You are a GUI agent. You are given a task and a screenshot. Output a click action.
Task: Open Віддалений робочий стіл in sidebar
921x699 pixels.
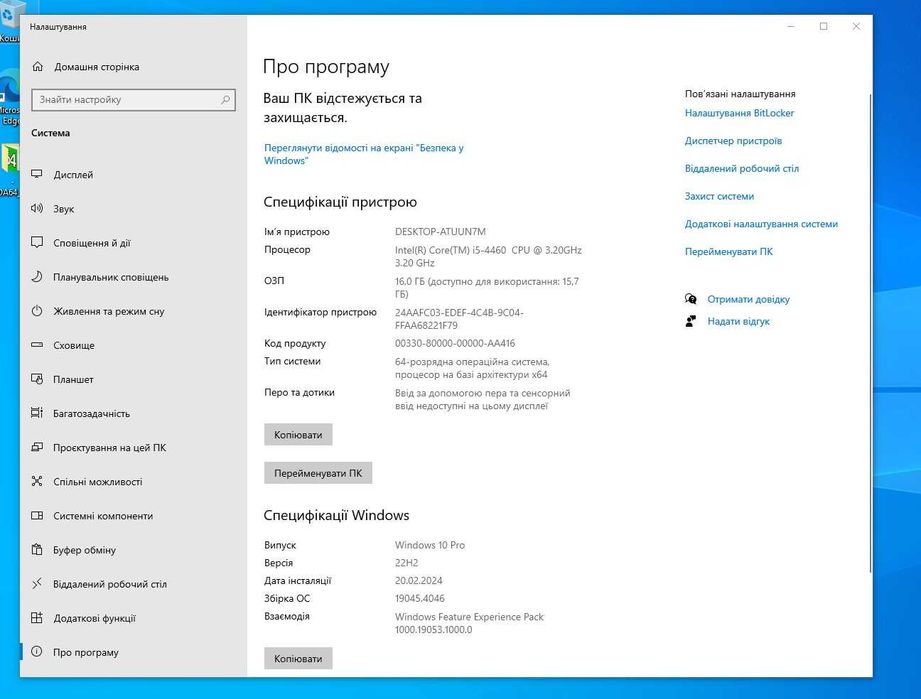pyautogui.click(x=110, y=584)
